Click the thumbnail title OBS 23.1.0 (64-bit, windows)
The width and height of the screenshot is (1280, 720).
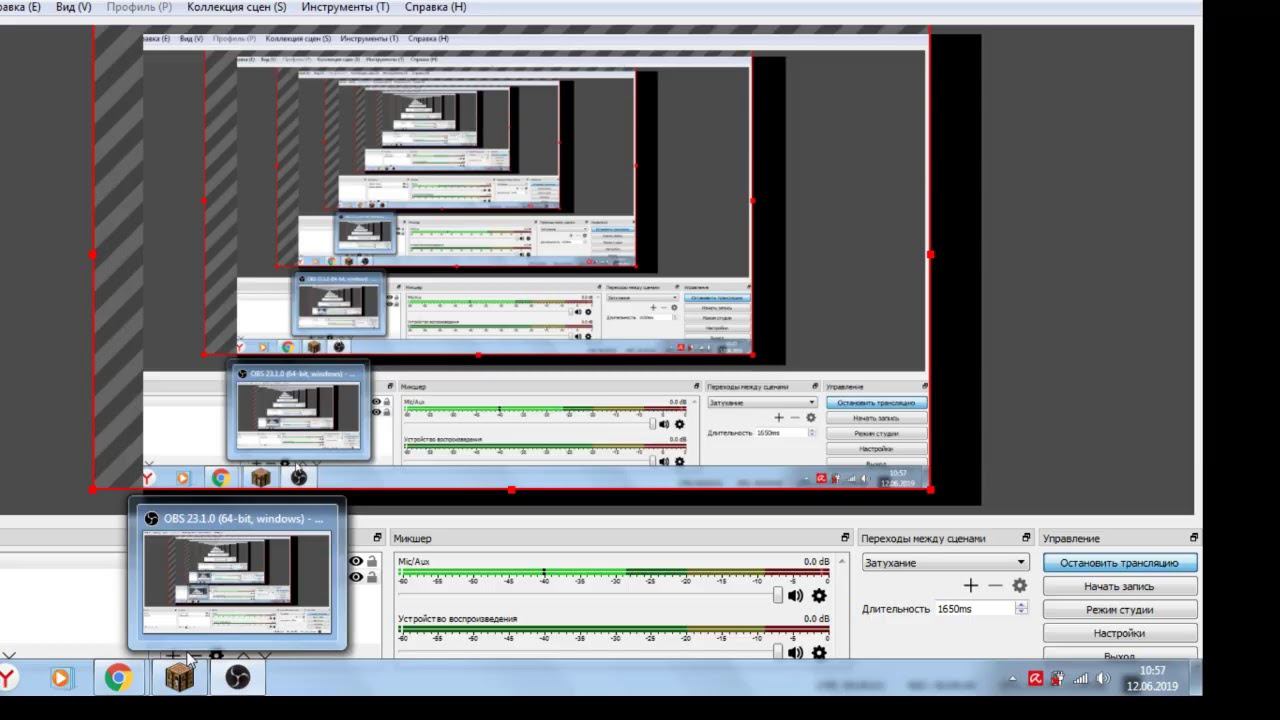244,519
